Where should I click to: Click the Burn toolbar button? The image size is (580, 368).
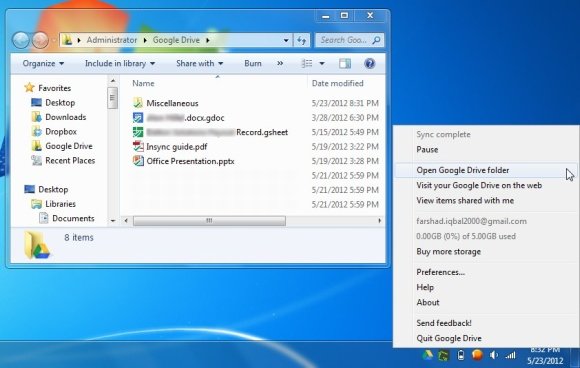click(253, 64)
